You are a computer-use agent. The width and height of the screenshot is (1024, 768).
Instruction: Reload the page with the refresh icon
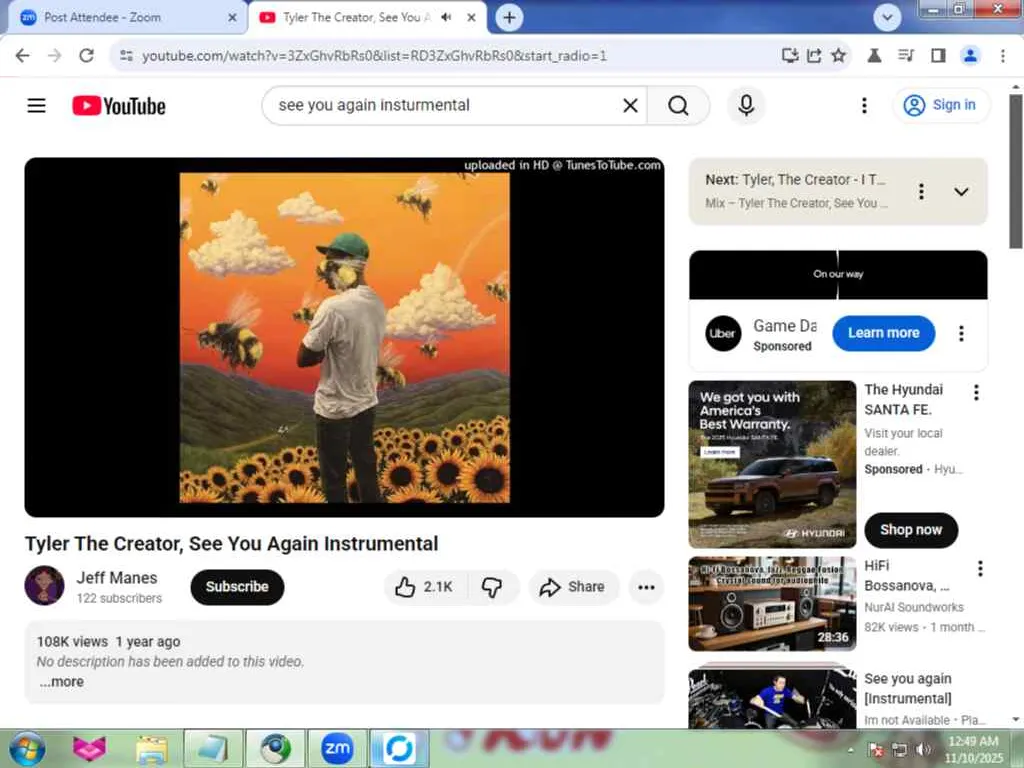(86, 56)
